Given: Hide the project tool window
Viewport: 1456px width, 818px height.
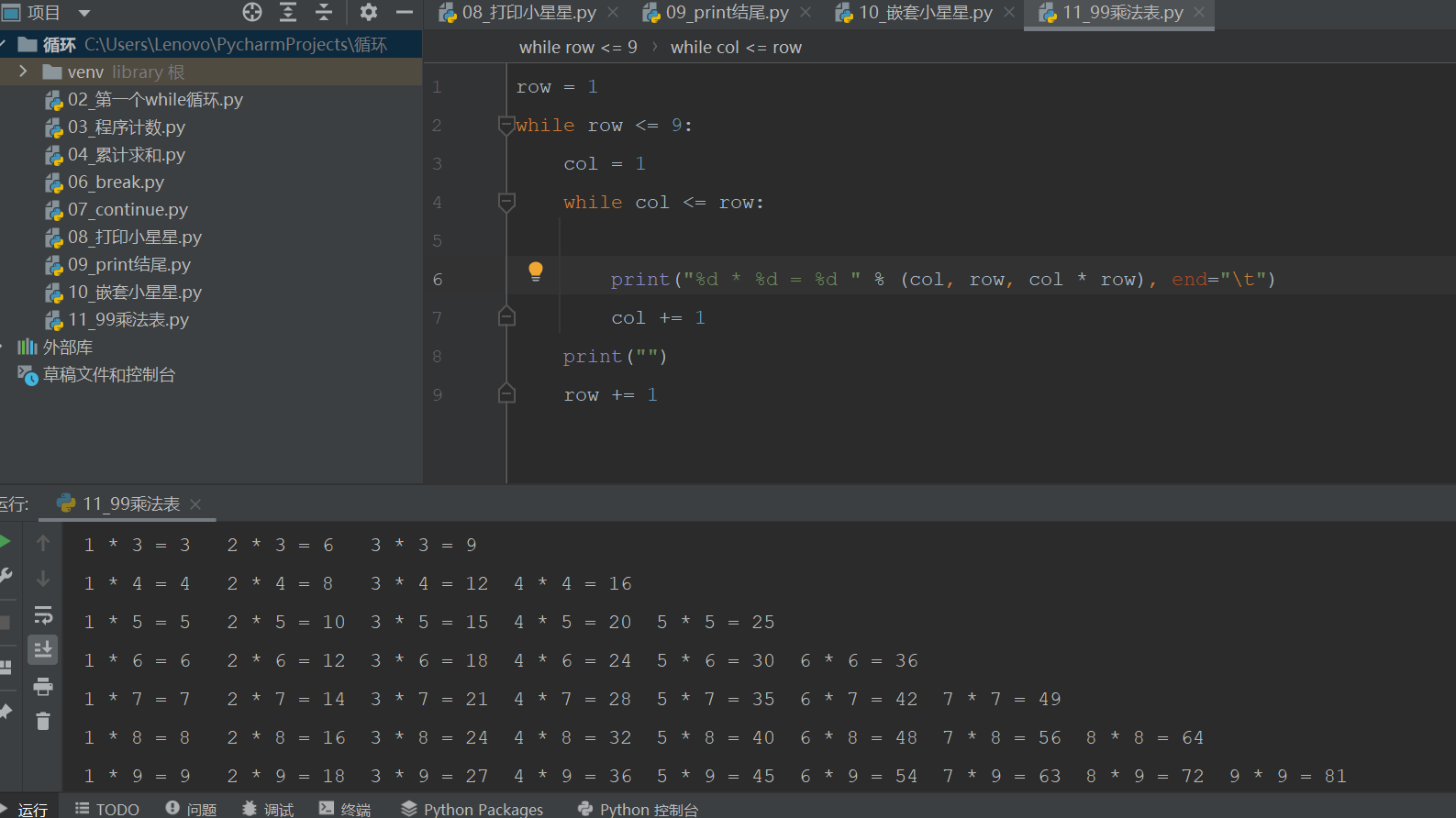Looking at the screenshot, I should 404,12.
